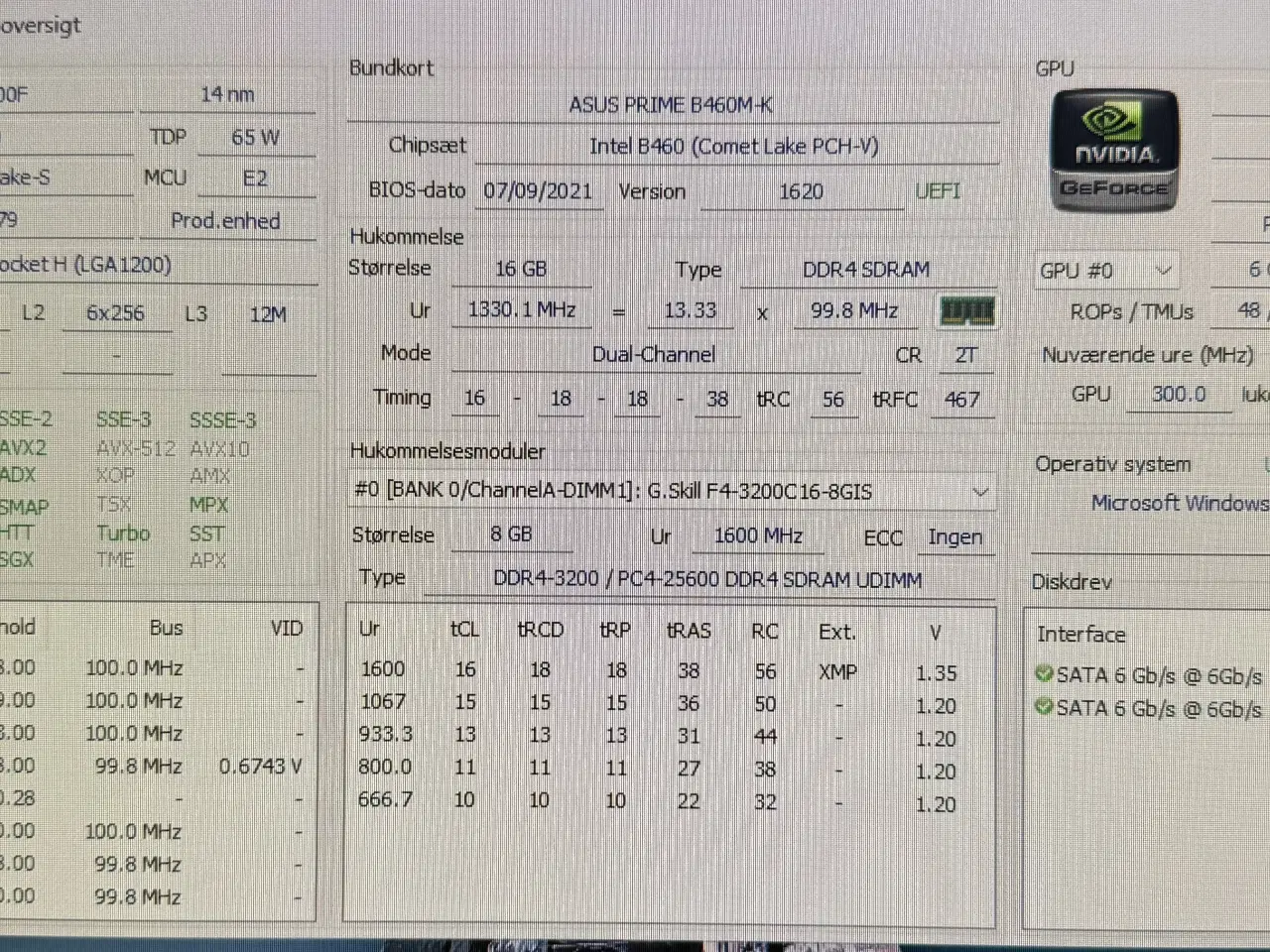This screenshot has height=952, width=1270.
Task: Select the Microsoft Windows operating system entry
Action: [1179, 504]
